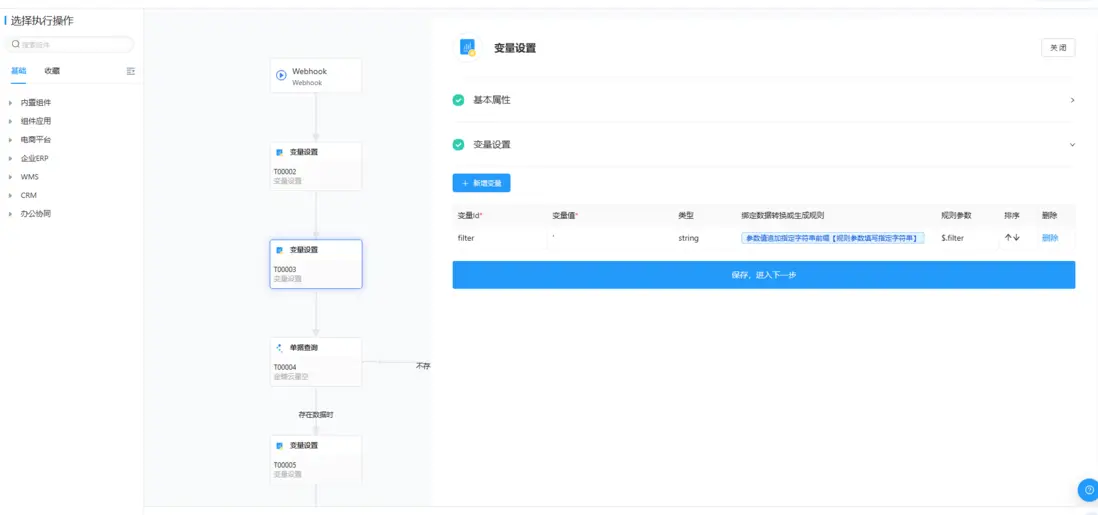Screen dimensions: 1098x515
Task: Click the component search input field
Action: click(69, 45)
